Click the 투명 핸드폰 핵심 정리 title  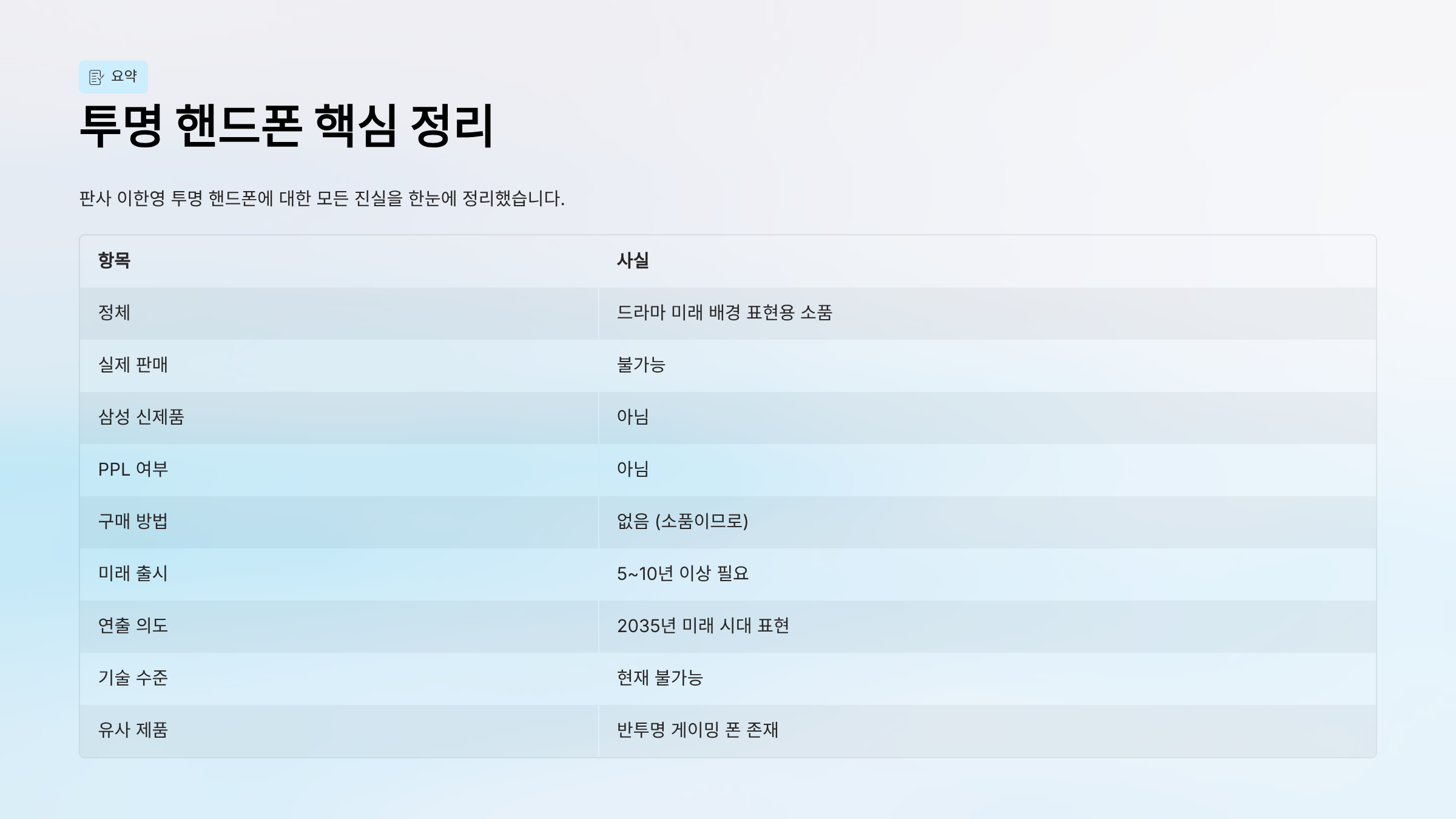(286, 126)
